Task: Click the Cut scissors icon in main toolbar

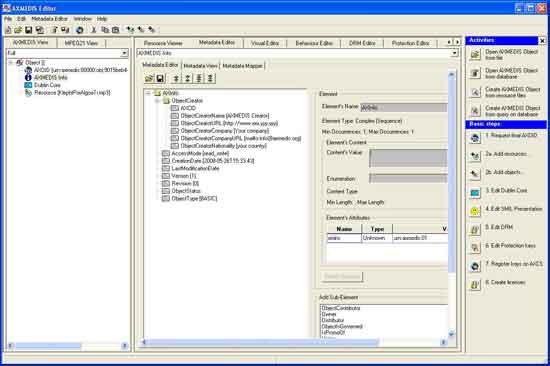Action: click(x=94, y=30)
